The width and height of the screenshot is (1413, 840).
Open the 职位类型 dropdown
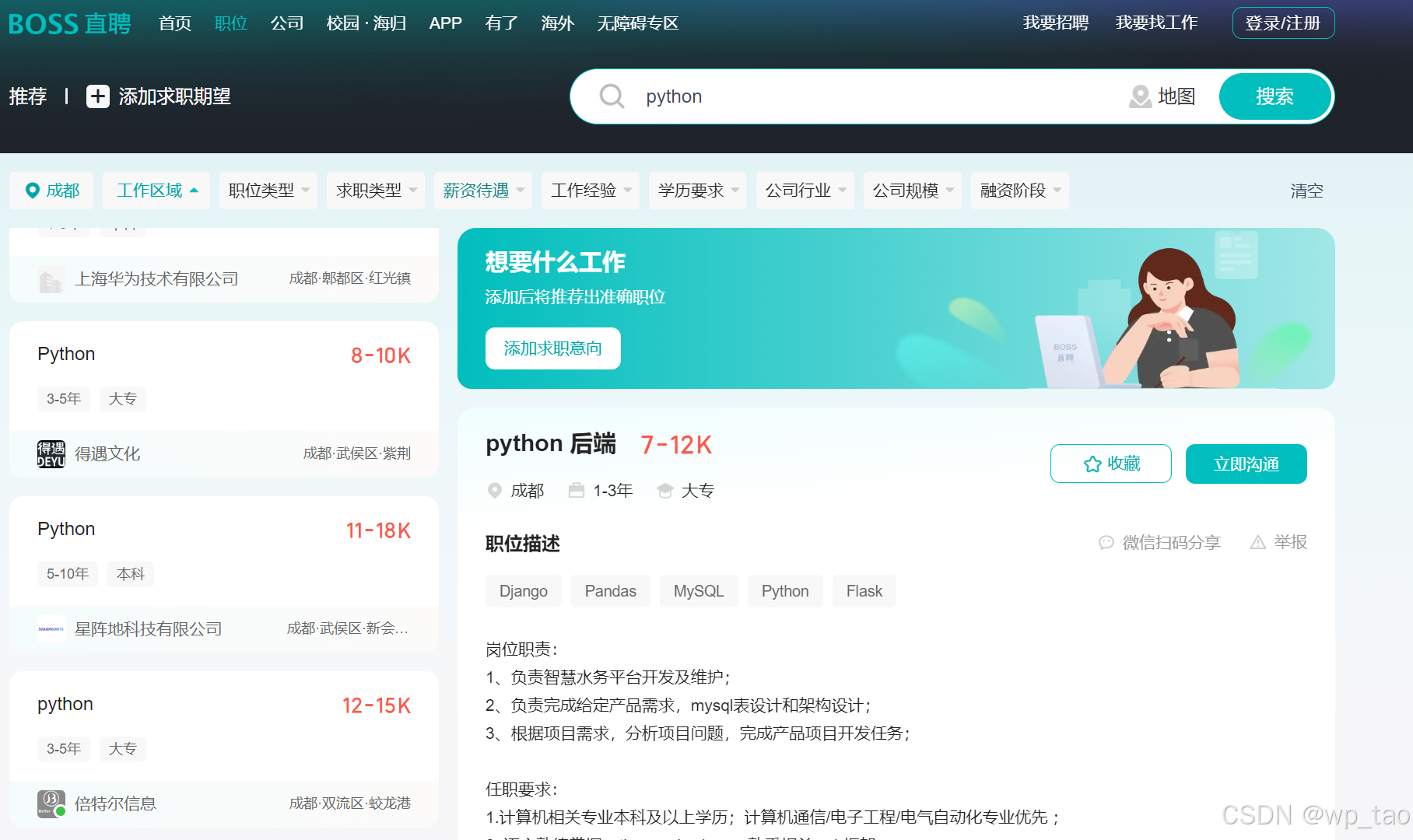click(268, 191)
